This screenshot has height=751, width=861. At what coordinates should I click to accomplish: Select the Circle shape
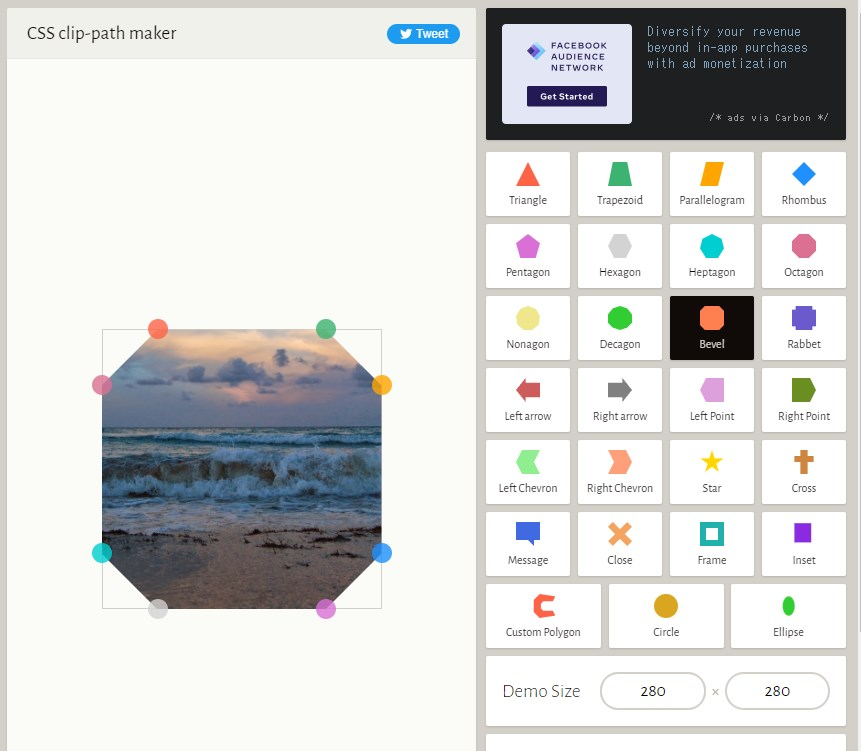tap(666, 616)
